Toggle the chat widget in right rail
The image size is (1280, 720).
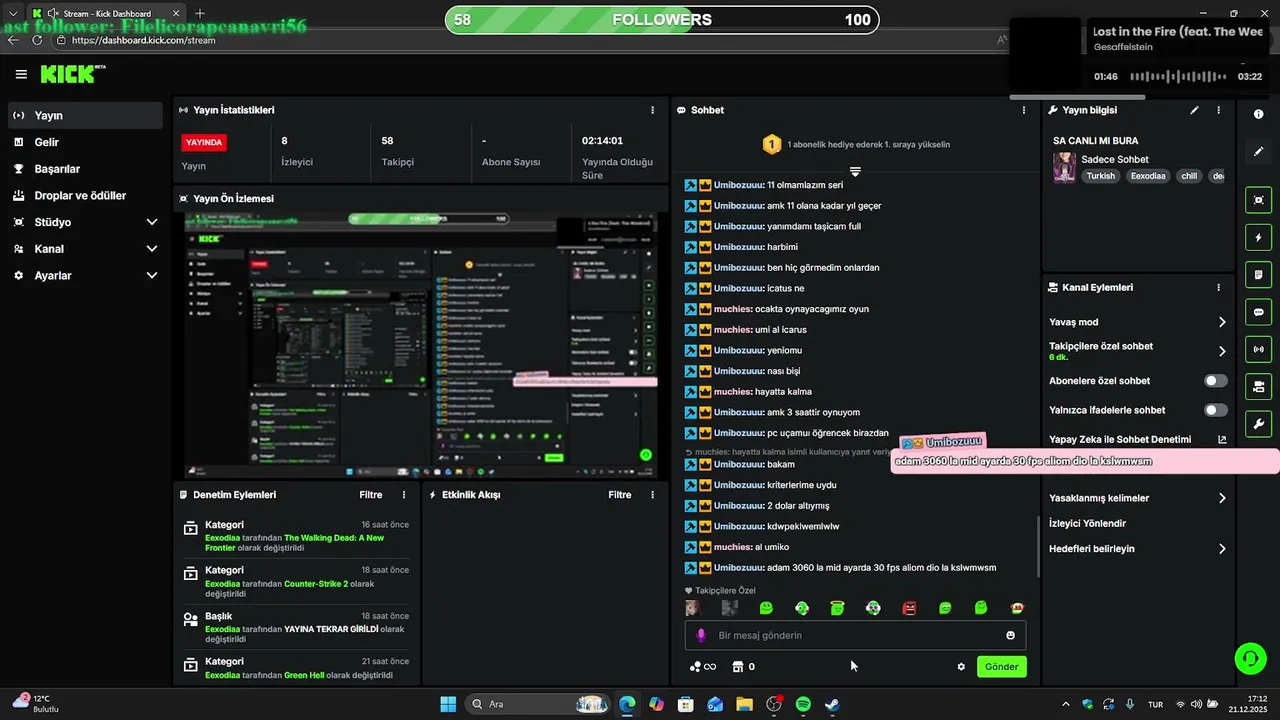pos(1259,312)
